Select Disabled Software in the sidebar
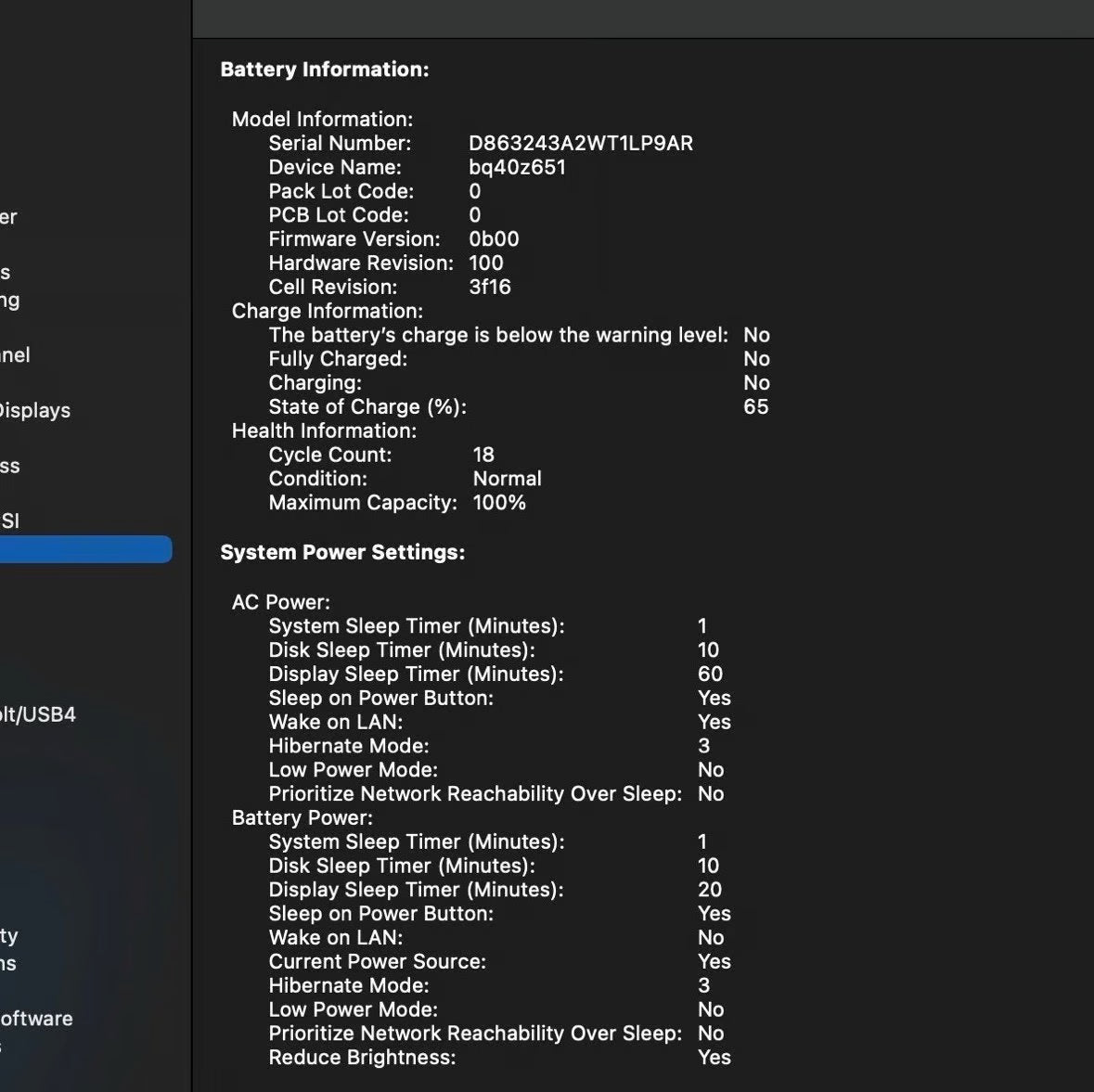This screenshot has height=1092, width=1094. coord(36,1018)
